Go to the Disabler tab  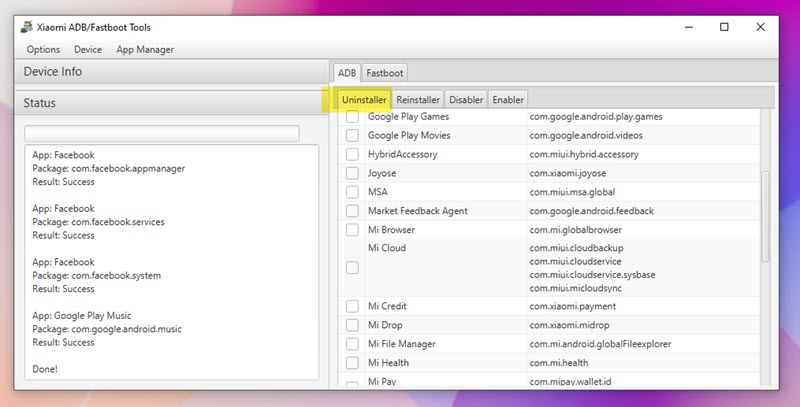tap(466, 99)
